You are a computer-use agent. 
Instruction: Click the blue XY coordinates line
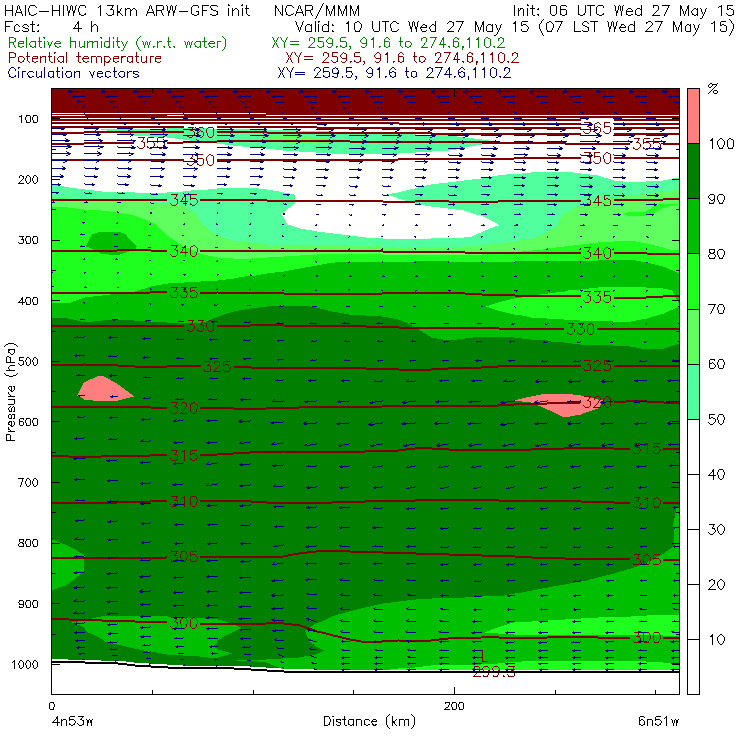click(394, 73)
